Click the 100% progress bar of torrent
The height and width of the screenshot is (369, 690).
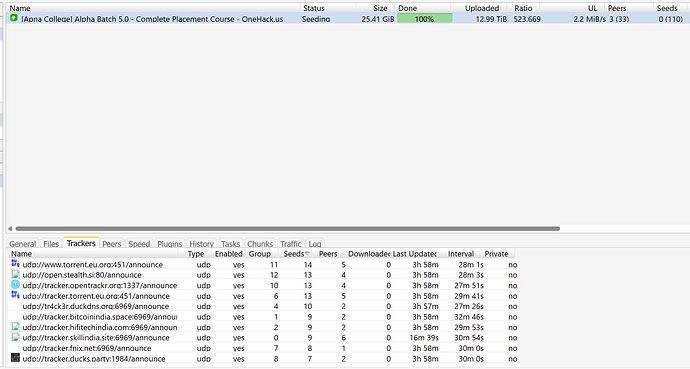coord(425,18)
